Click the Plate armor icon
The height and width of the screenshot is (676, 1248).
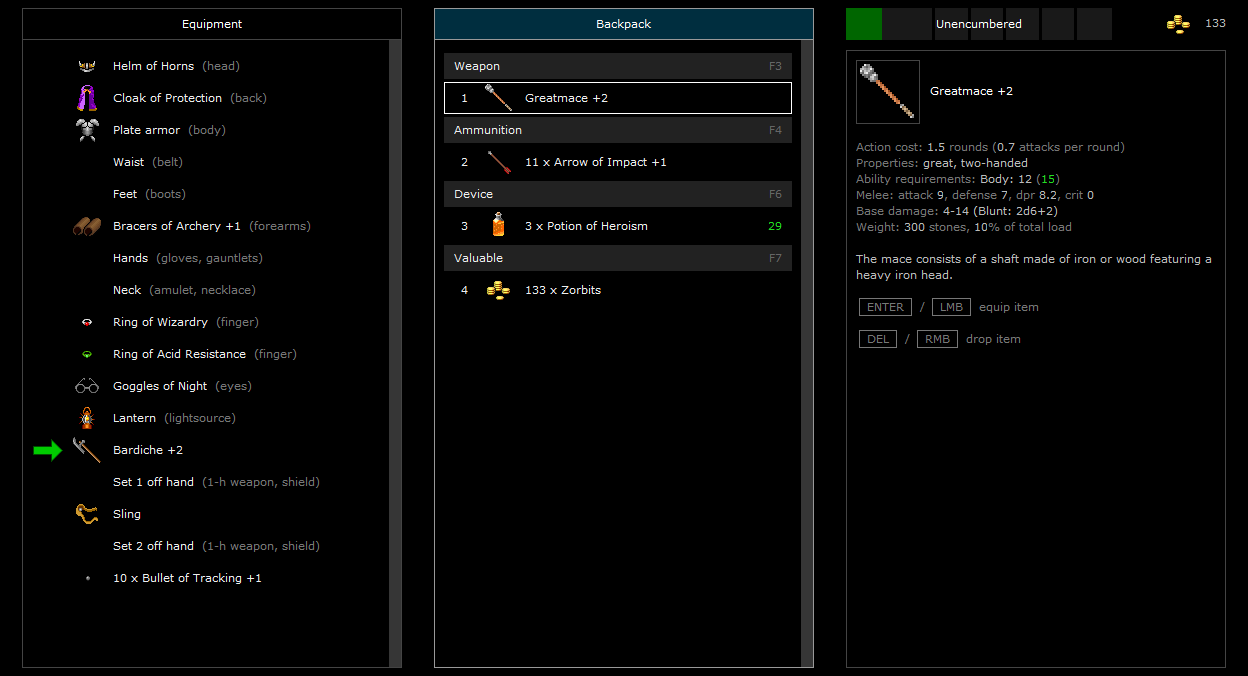pyautogui.click(x=87, y=130)
